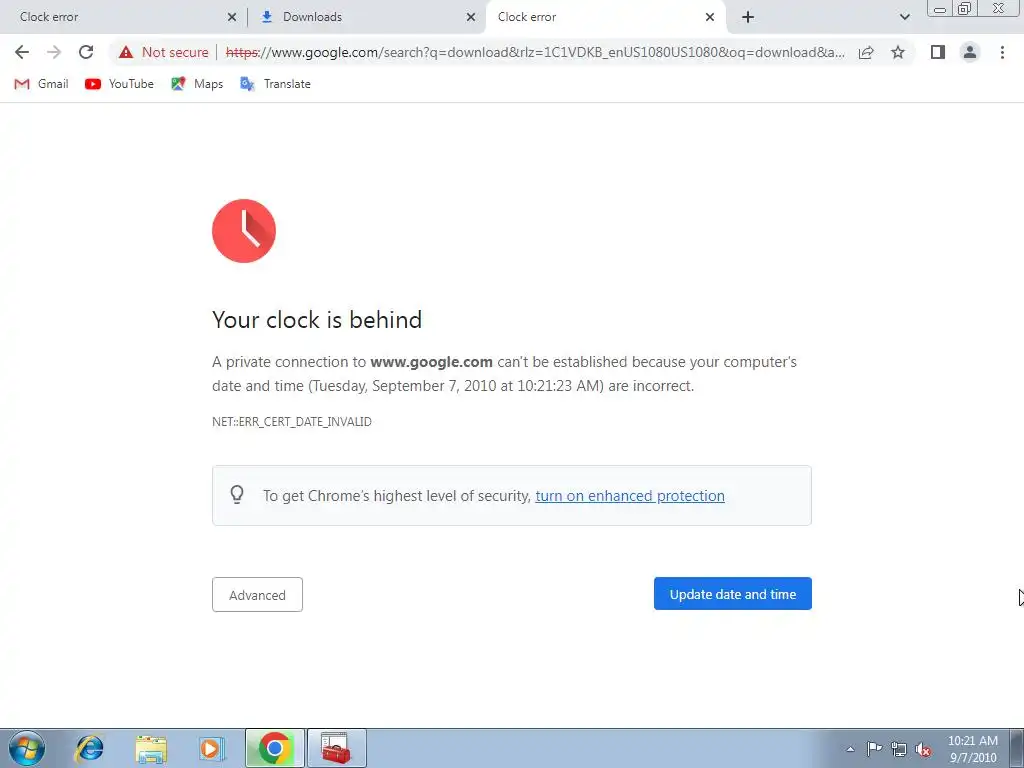Click the red clock error icon

244,231
